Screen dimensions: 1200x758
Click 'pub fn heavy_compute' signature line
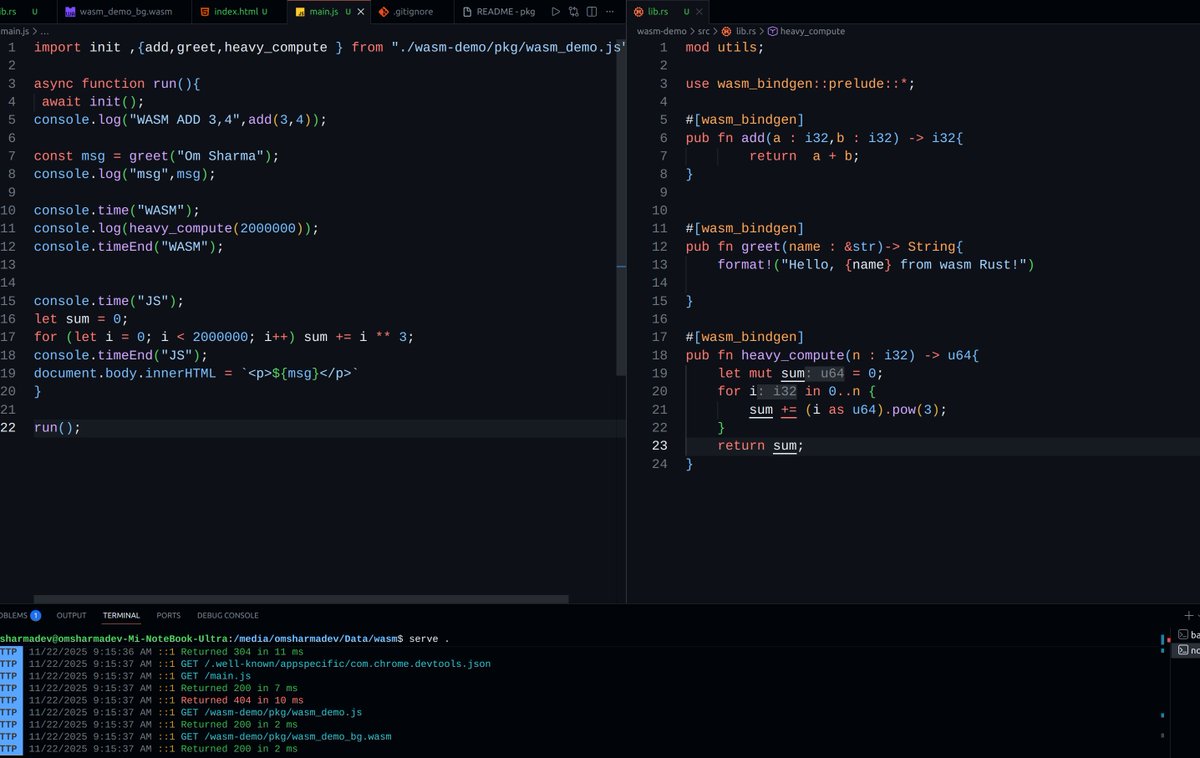(832, 355)
